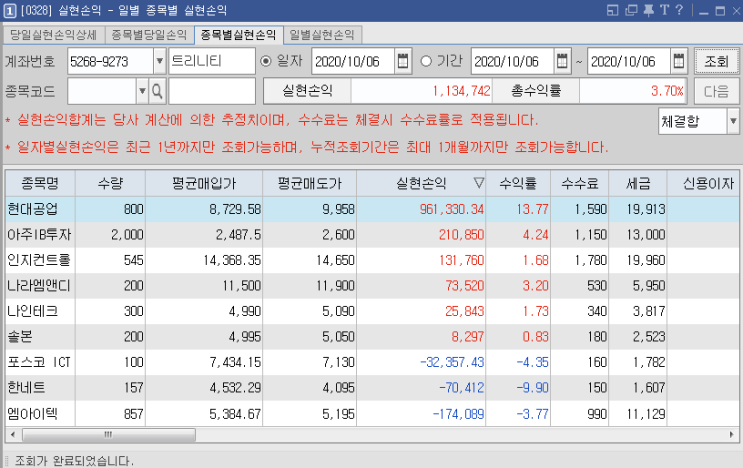This screenshot has height=468, width=743.
Task: Select the 포스코 ICT row
Action: coord(372,362)
